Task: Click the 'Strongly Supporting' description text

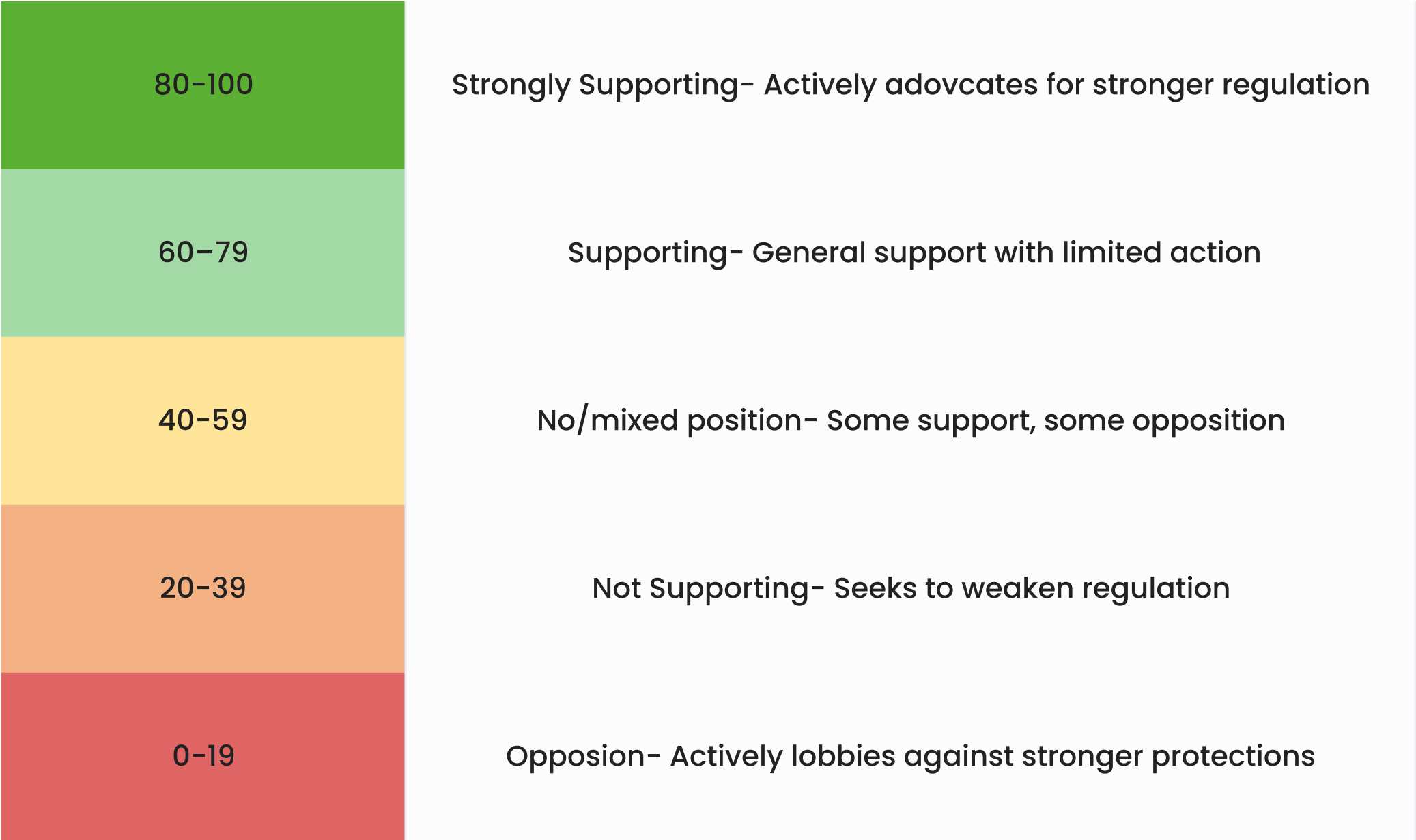Action: coord(595,86)
